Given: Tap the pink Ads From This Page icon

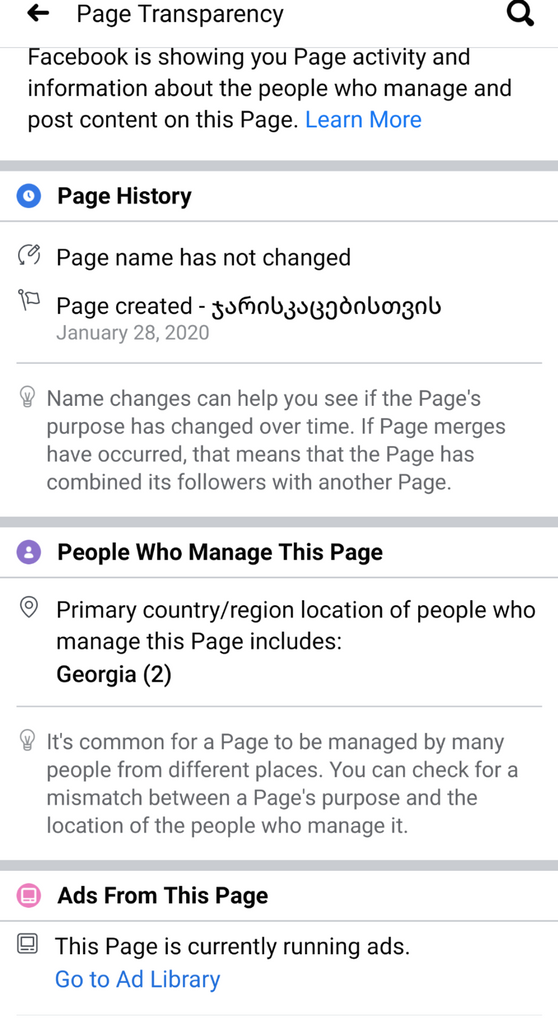Looking at the screenshot, I should [28, 895].
